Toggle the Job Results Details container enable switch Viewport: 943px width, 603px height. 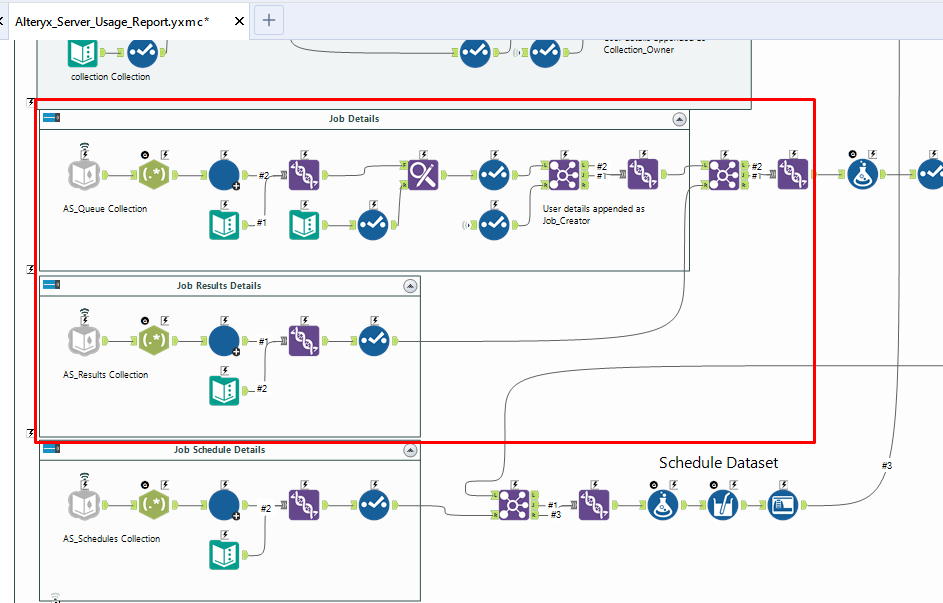point(52,284)
